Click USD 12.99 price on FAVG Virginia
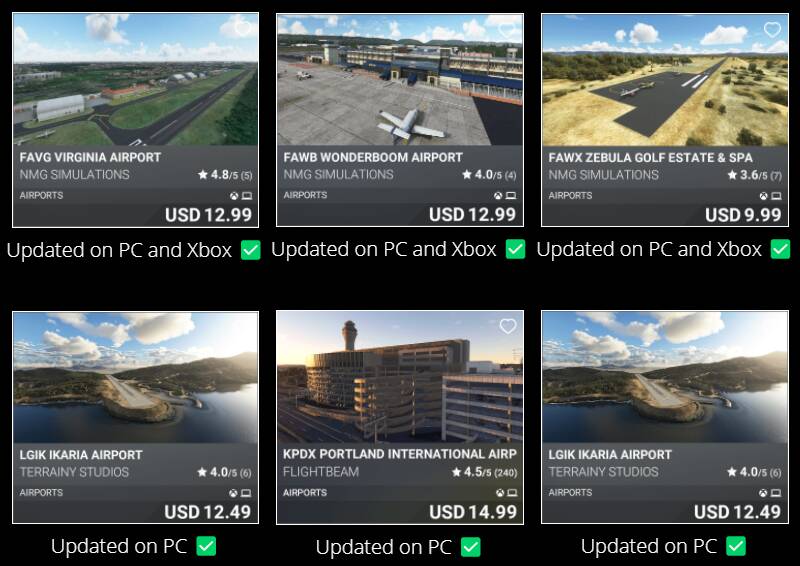Screen dimensions: 800x566 pos(208,215)
